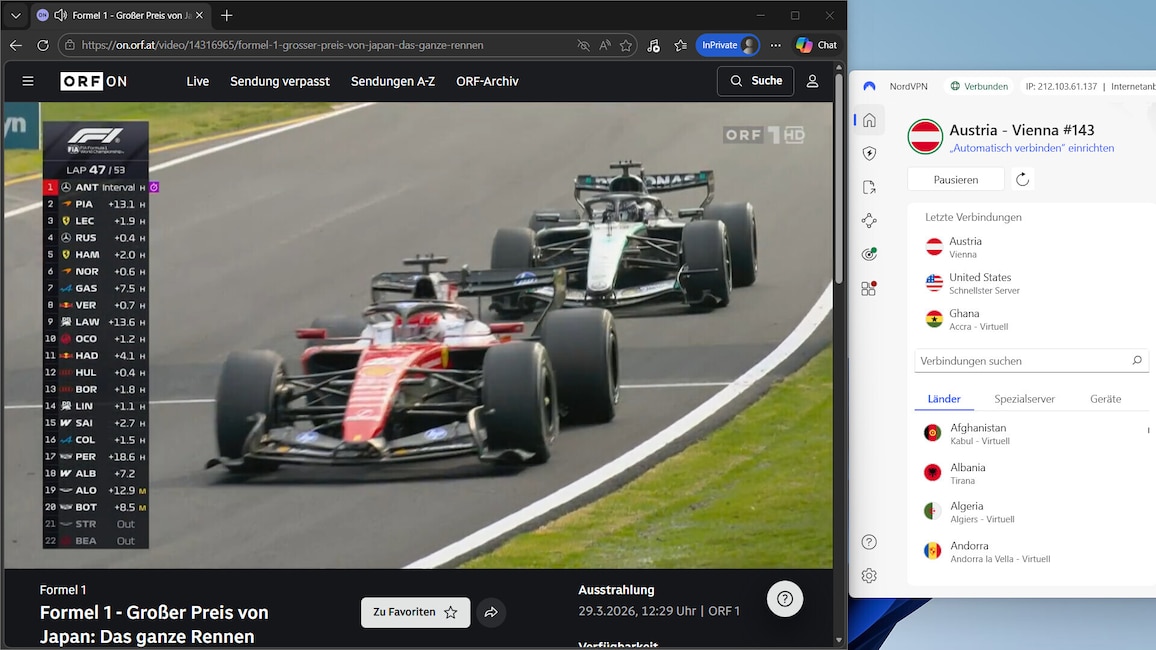Open the ORF-Archiv section
Screen dimensions: 1156x650
click(x=487, y=81)
